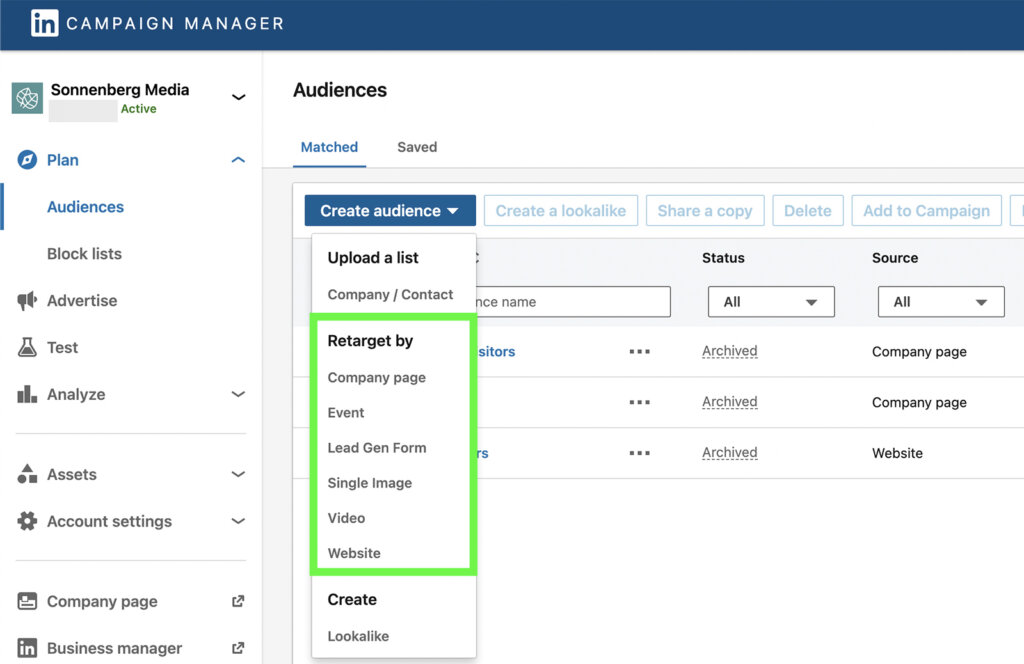Viewport: 1024px width, 664px height.
Task: Collapse the Plan section in sidebar
Action: point(238,160)
